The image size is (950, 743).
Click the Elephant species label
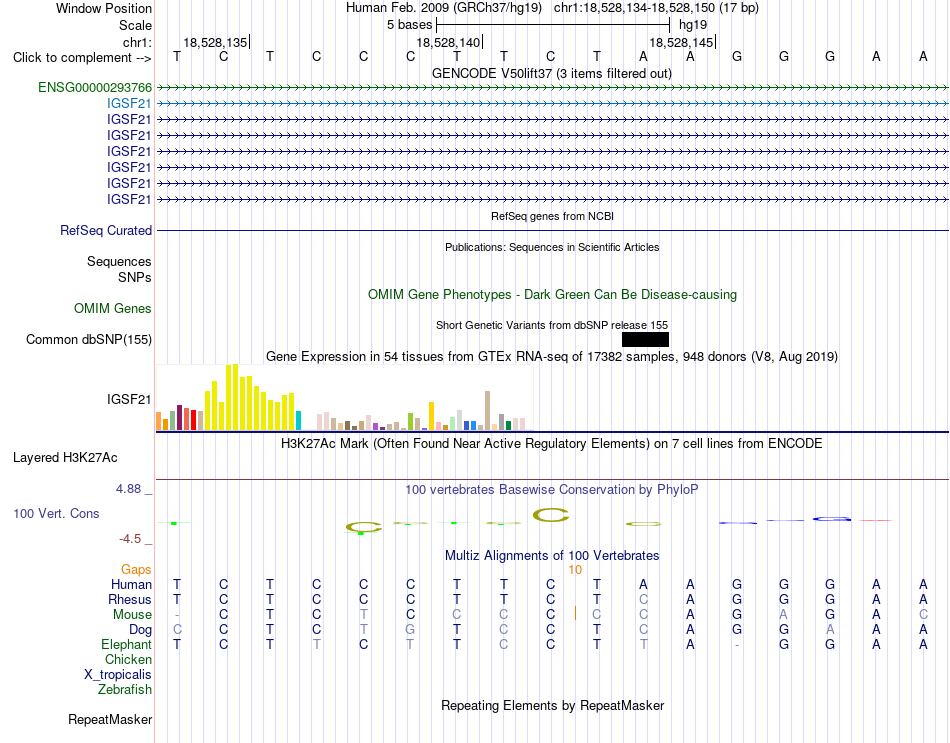coord(127,645)
